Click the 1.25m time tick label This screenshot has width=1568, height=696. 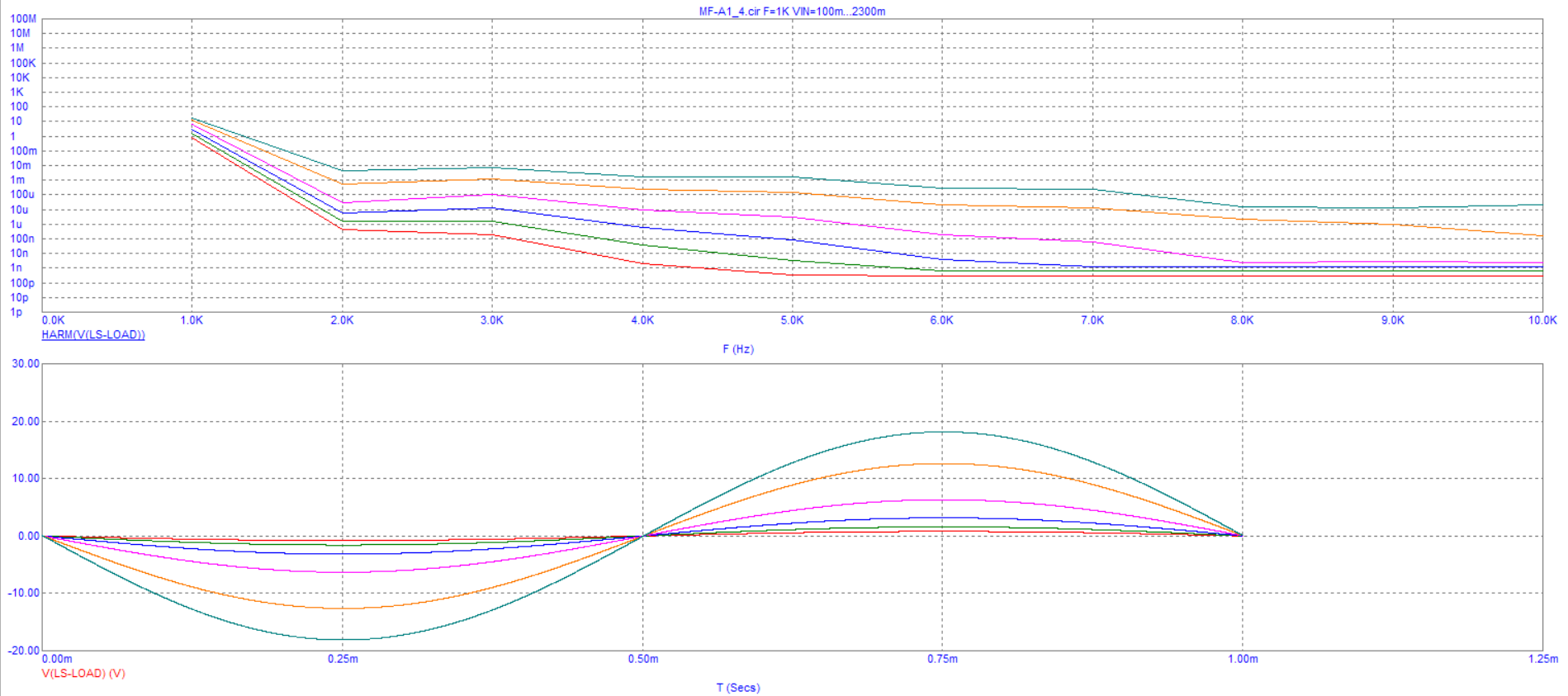pyautogui.click(x=1542, y=659)
